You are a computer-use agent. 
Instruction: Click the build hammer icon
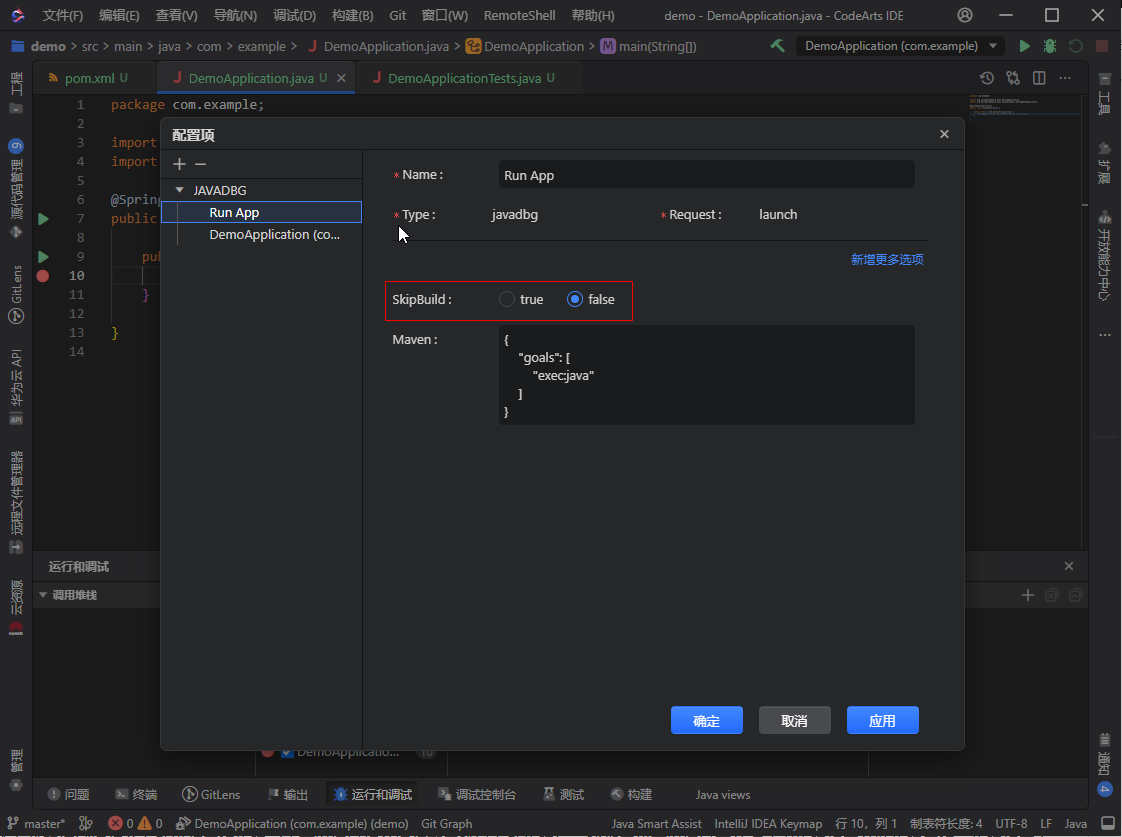777,46
